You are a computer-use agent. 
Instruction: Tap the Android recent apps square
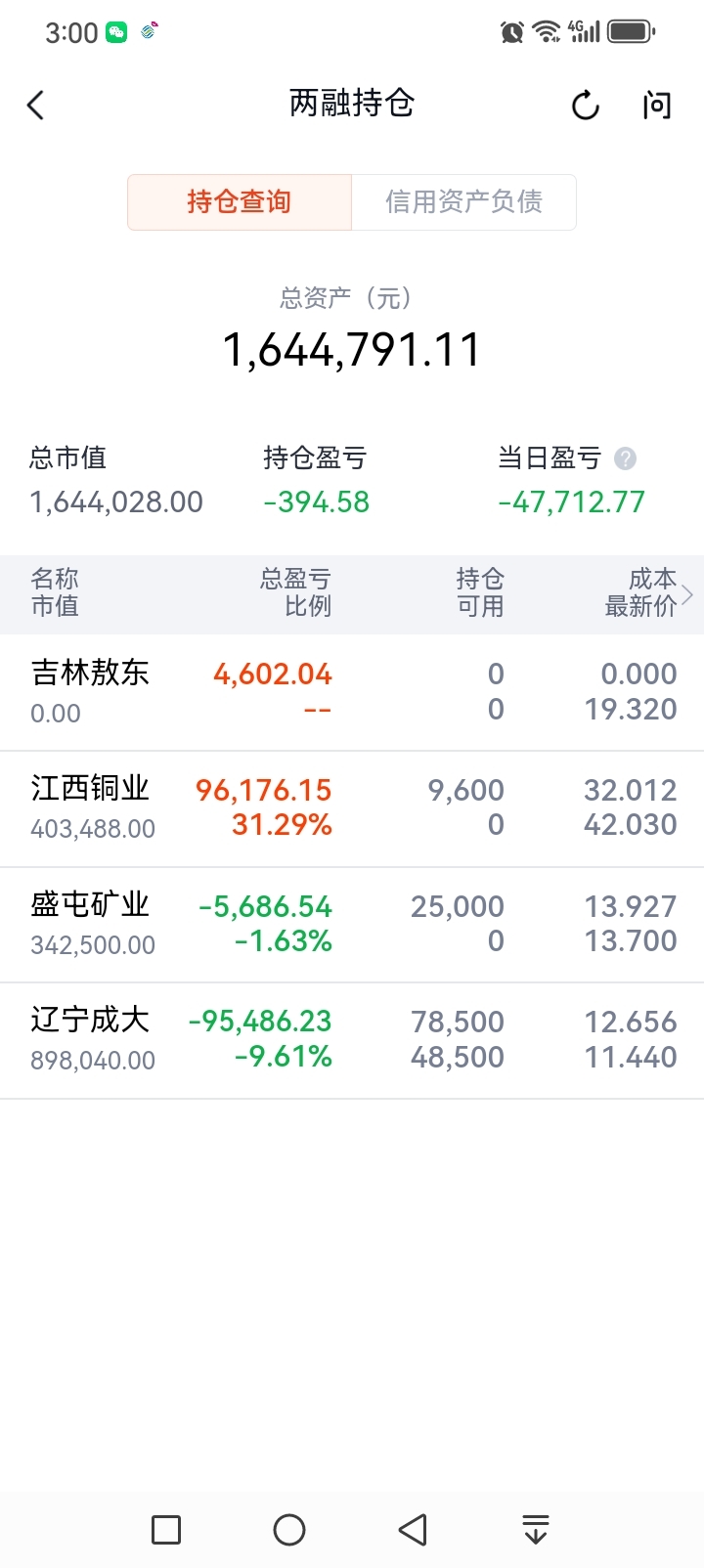pyautogui.click(x=166, y=1529)
